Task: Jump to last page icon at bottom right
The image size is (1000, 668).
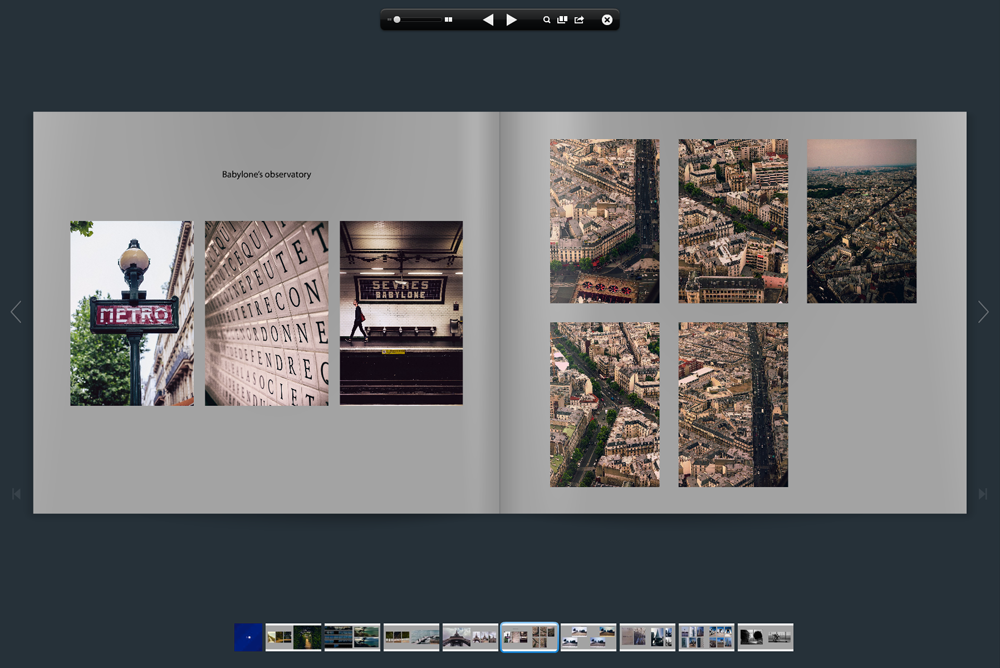Action: pyautogui.click(x=983, y=494)
